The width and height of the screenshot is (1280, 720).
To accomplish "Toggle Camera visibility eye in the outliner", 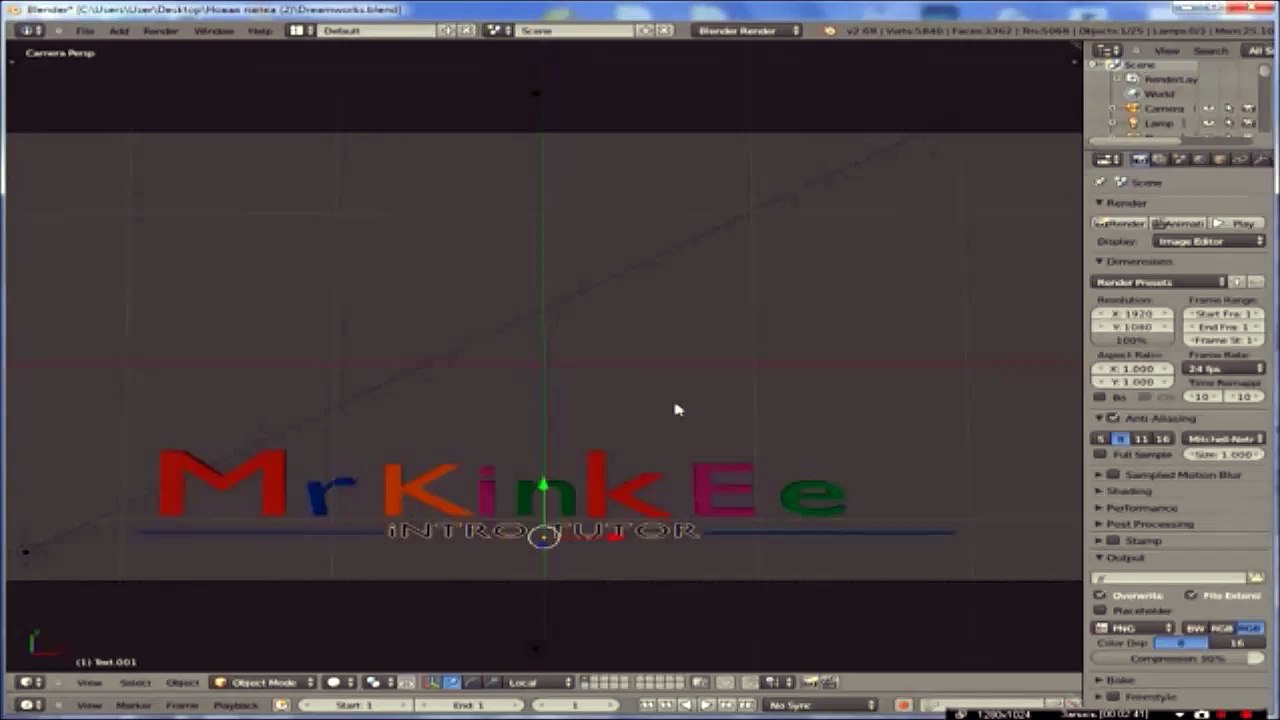I will click(1209, 108).
